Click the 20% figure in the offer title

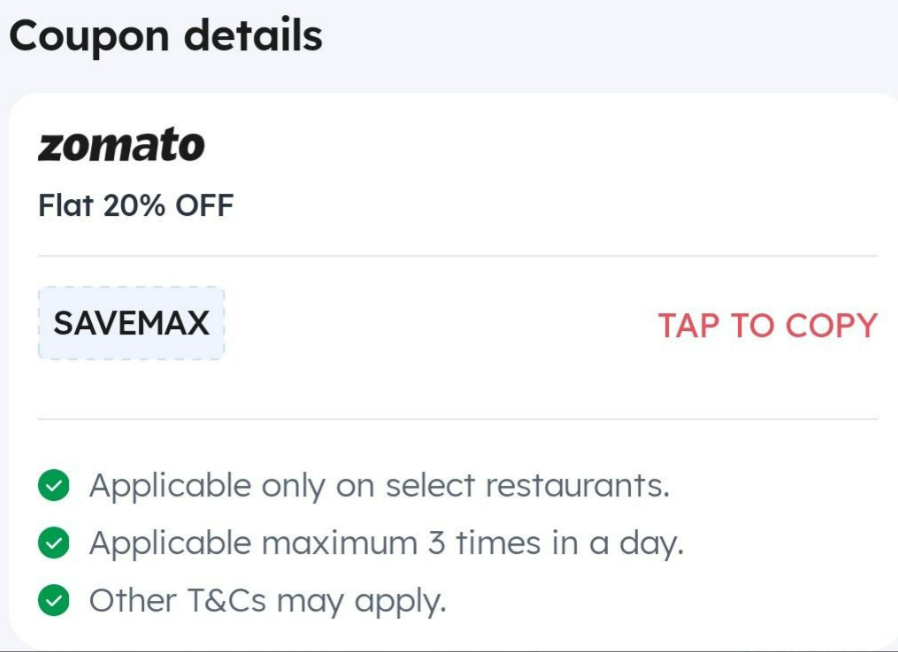point(135,206)
